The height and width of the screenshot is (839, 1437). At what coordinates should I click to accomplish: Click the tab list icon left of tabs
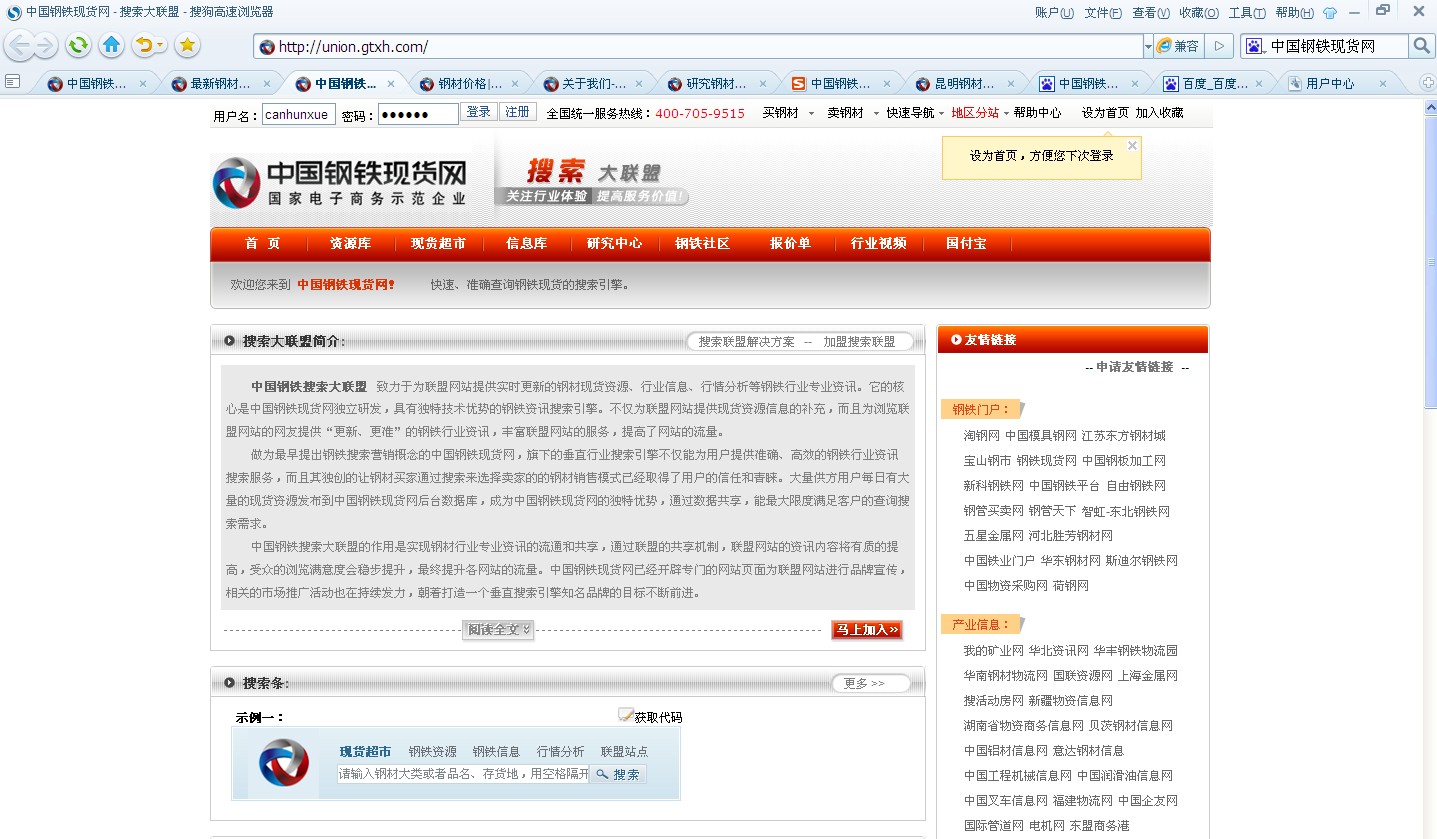(12, 81)
